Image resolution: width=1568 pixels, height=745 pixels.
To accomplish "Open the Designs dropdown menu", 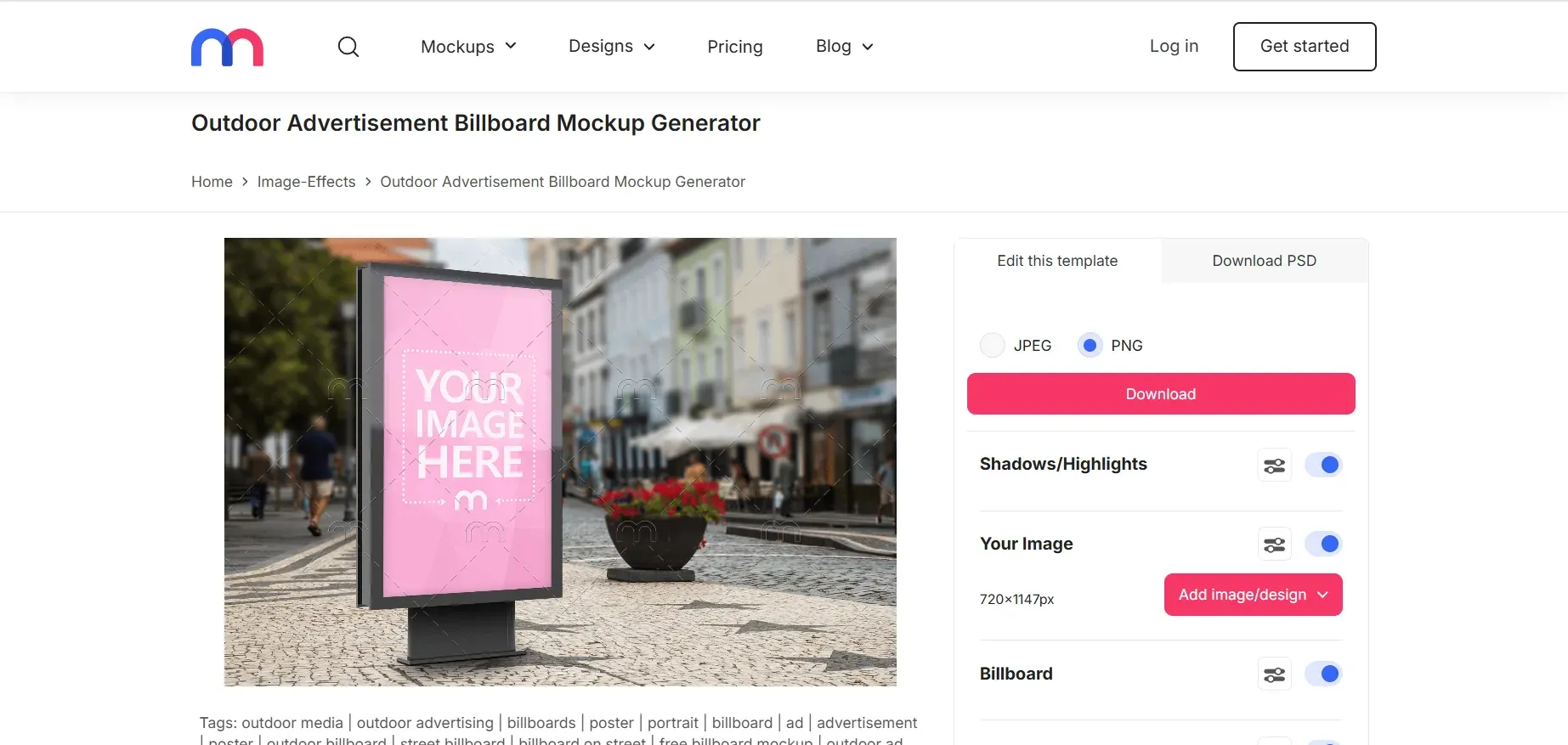I will 611,47.
